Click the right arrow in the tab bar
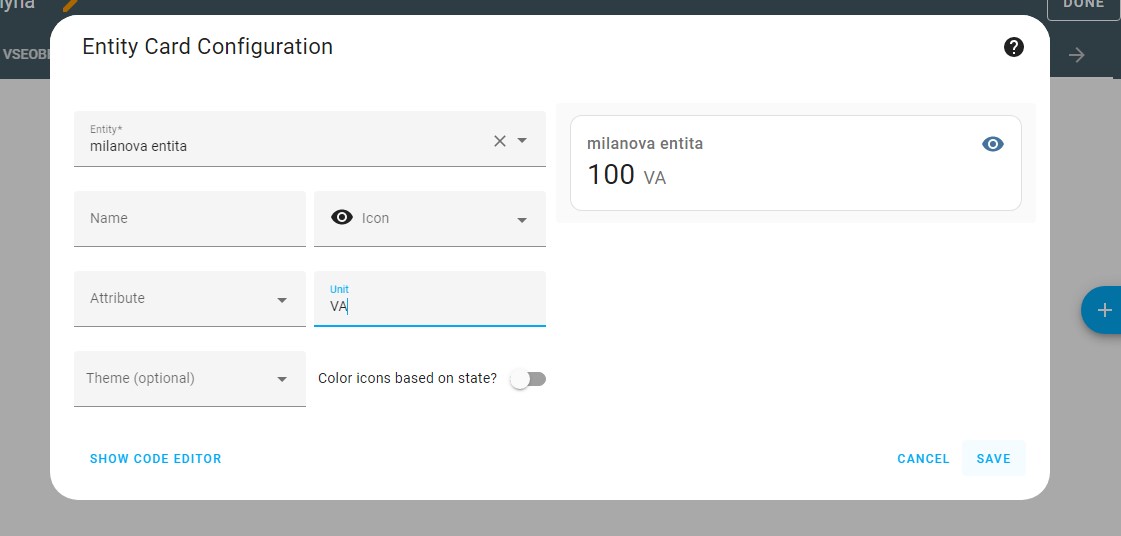1121x536 pixels. 1077,55
